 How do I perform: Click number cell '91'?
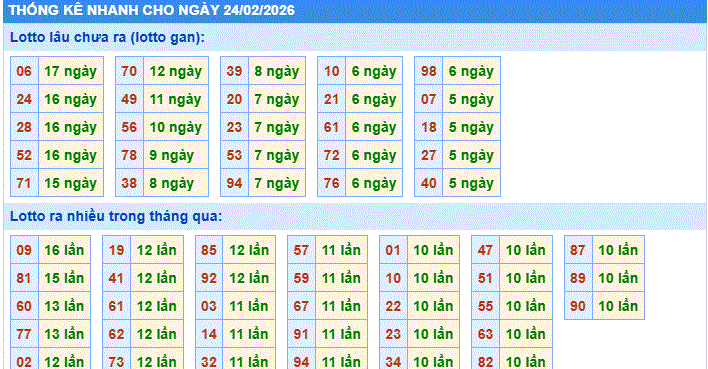point(301,334)
